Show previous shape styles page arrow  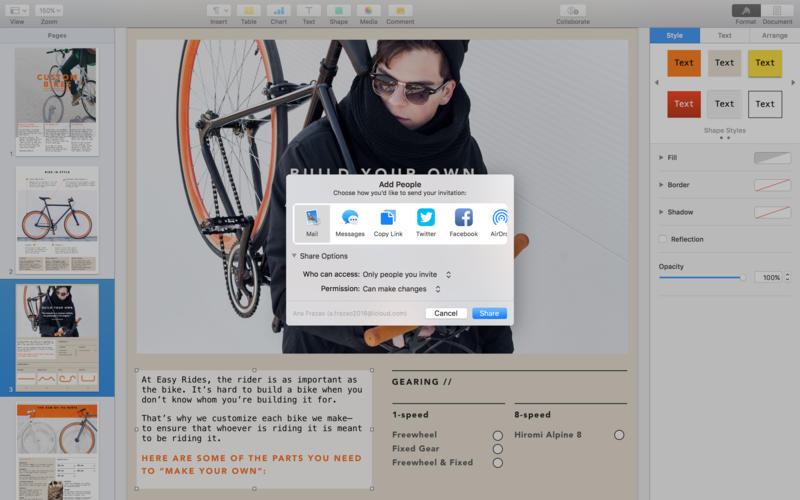[657, 83]
